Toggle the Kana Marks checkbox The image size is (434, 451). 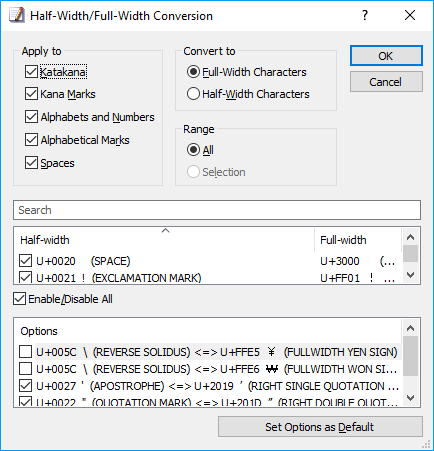click(x=31, y=94)
